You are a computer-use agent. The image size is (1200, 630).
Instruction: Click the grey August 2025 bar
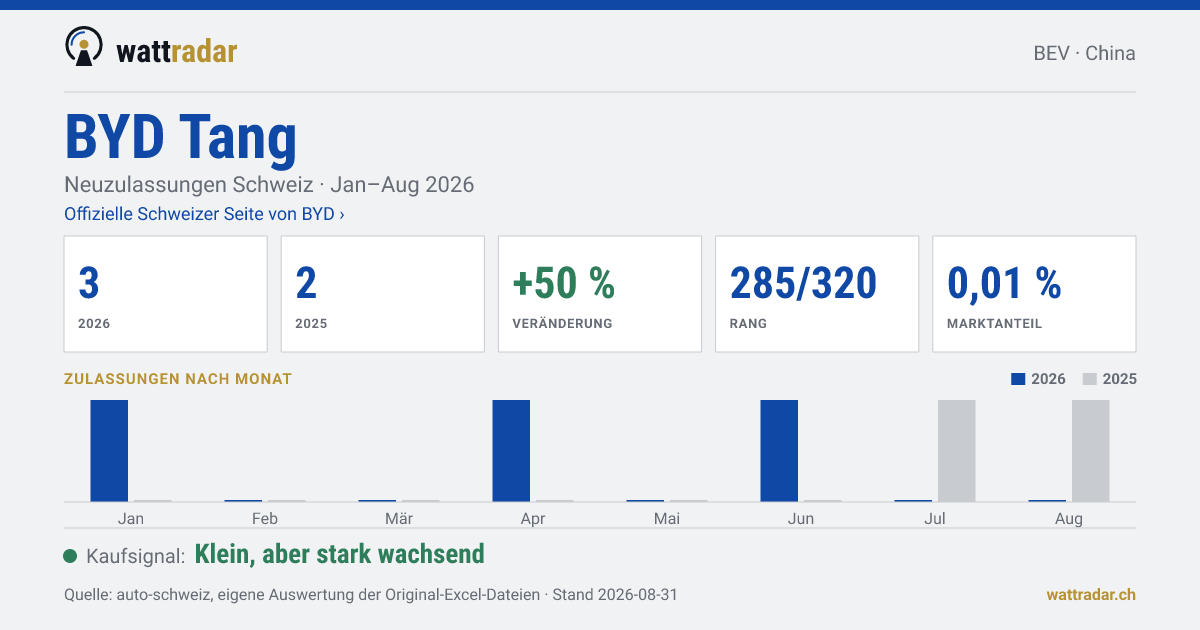(1090, 451)
